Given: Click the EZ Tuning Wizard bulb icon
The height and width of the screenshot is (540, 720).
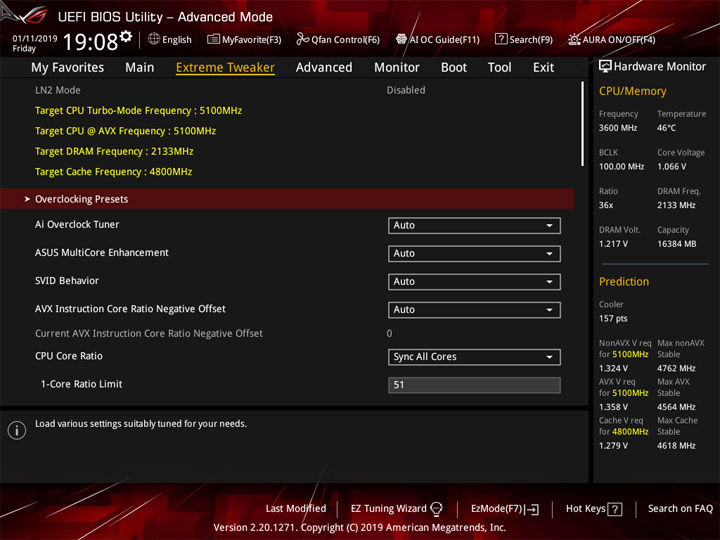Looking at the screenshot, I should click(436, 509).
